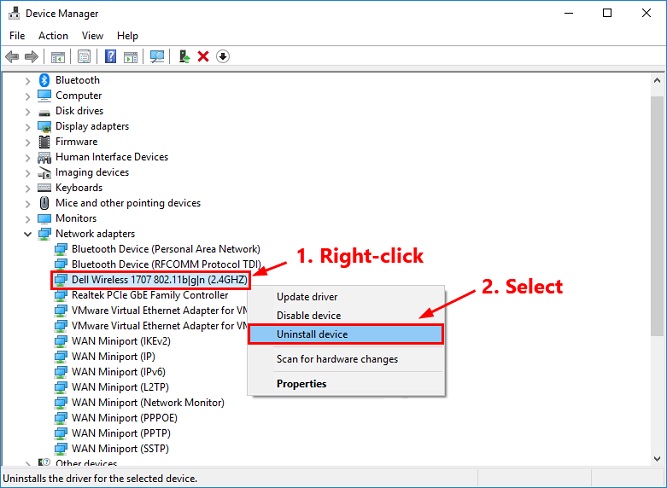Viewport: 667px width, 488px height.
Task: Select WAN Miniport (L2TP)
Action: pos(120,387)
